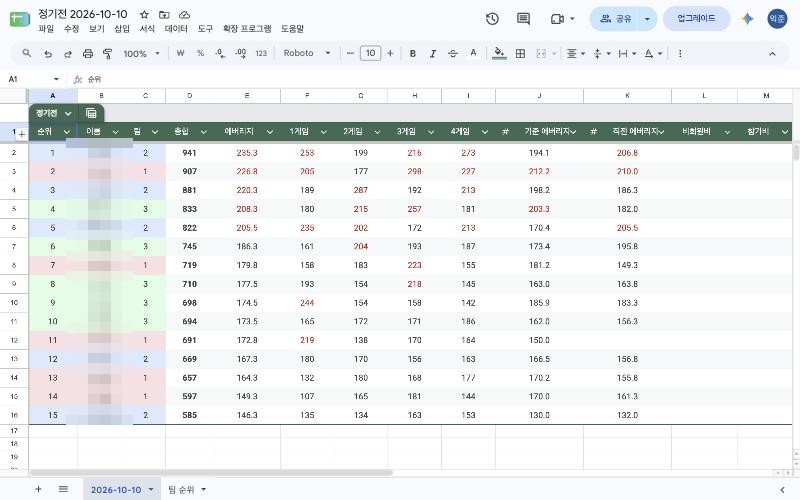The width and height of the screenshot is (800, 500).
Task: Open more toolbar options
Action: (680, 54)
